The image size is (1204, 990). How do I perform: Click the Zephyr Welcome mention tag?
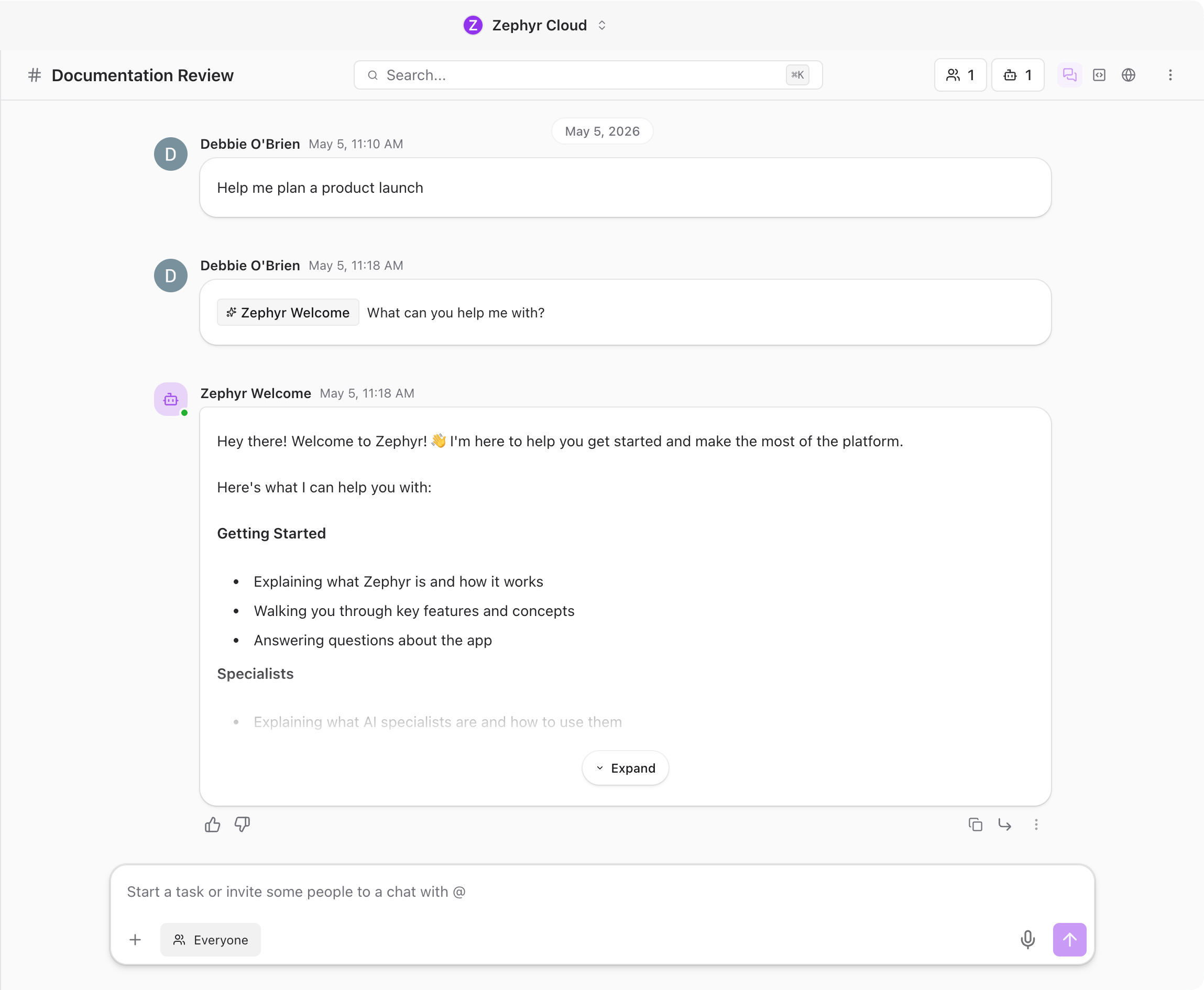[288, 313]
